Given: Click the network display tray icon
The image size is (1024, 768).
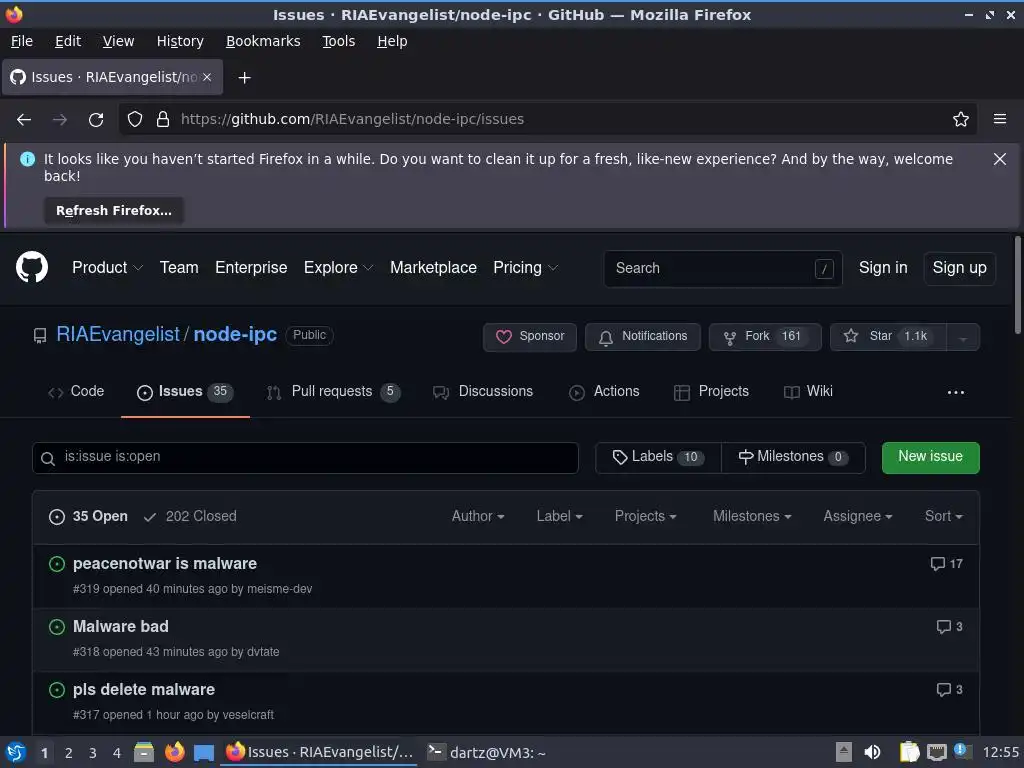Looking at the screenshot, I should coord(936,752).
